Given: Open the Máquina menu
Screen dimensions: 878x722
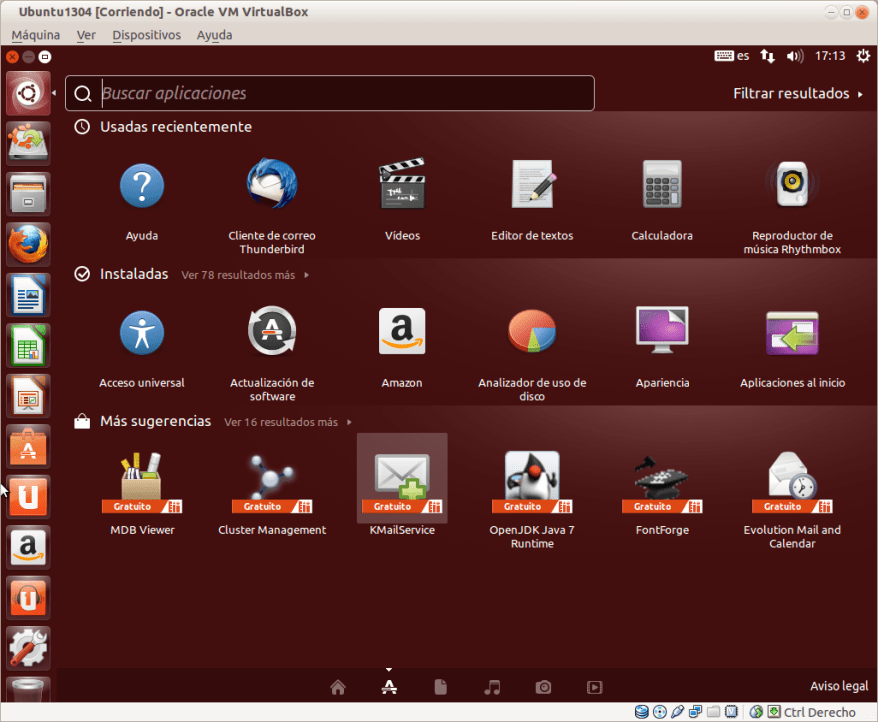Looking at the screenshot, I should pos(35,35).
